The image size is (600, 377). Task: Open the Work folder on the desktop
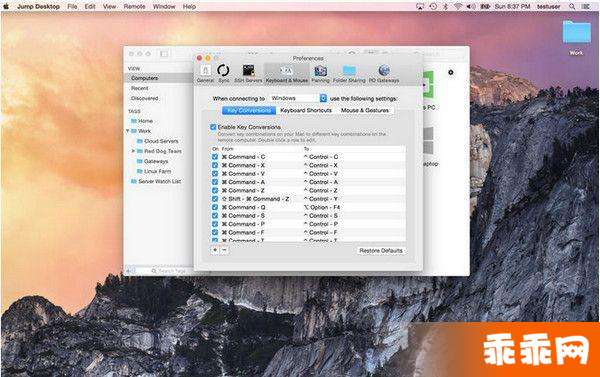click(576, 38)
